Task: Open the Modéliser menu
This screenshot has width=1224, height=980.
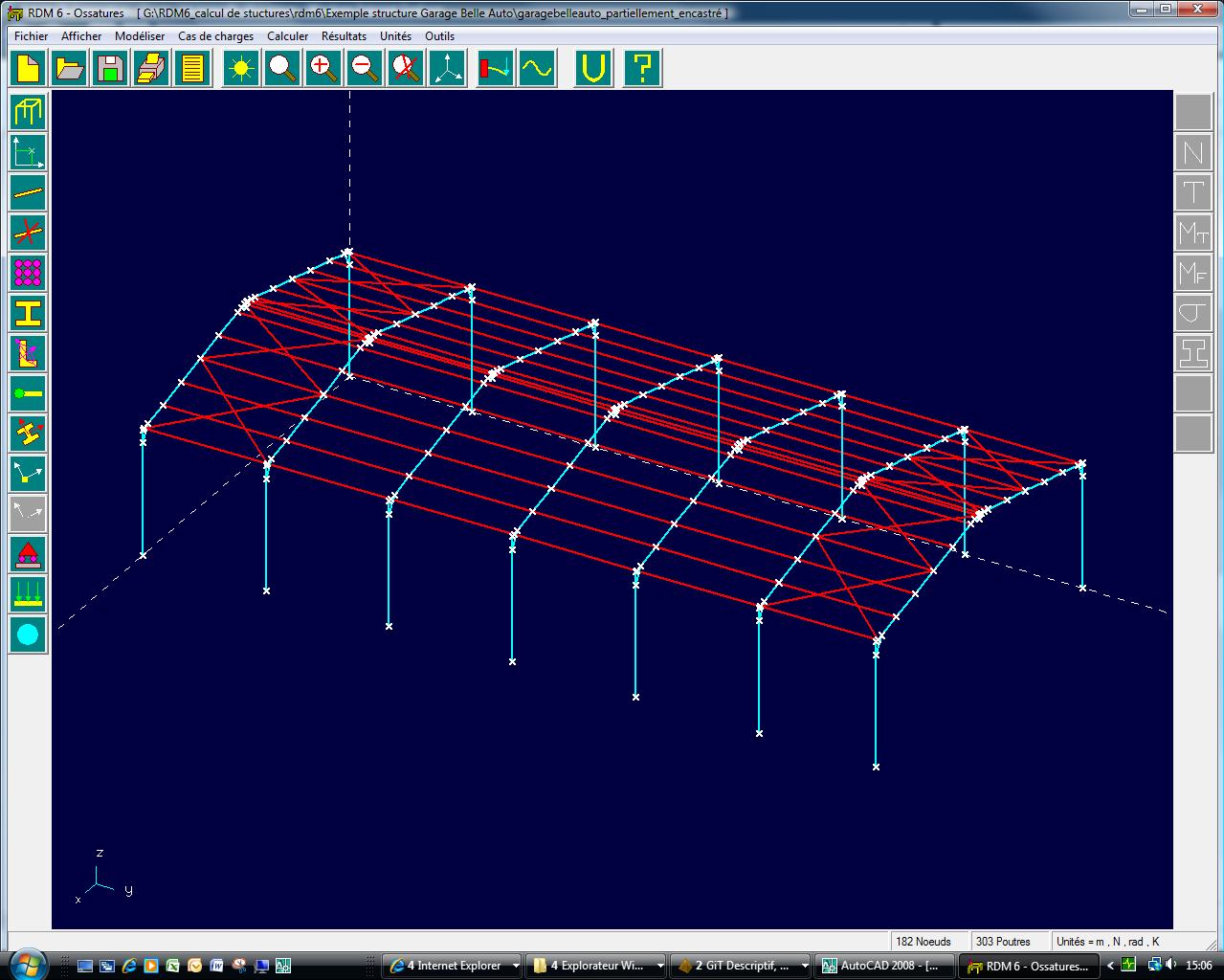Action: [140, 36]
